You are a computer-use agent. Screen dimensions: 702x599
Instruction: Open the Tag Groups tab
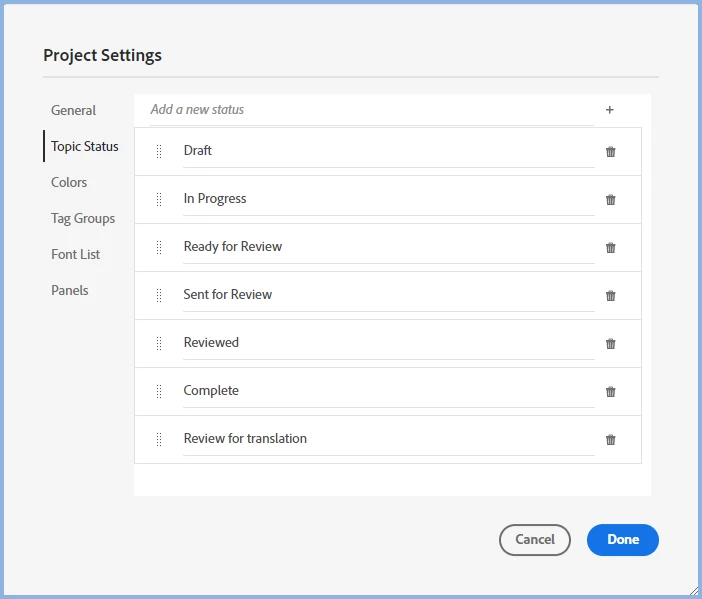pos(83,218)
